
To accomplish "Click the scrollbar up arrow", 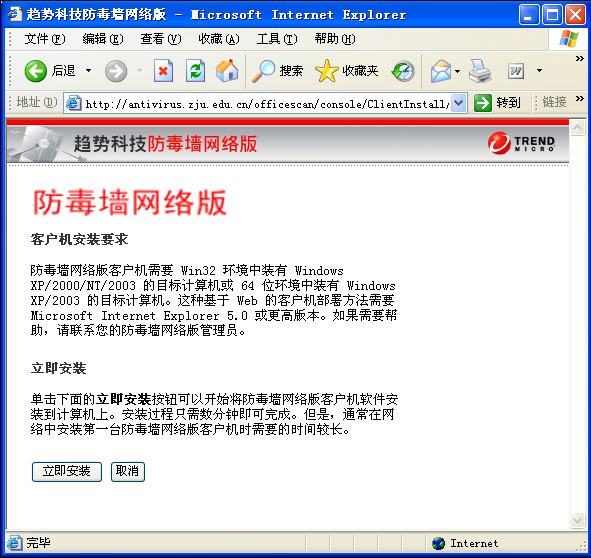I will coord(577,128).
